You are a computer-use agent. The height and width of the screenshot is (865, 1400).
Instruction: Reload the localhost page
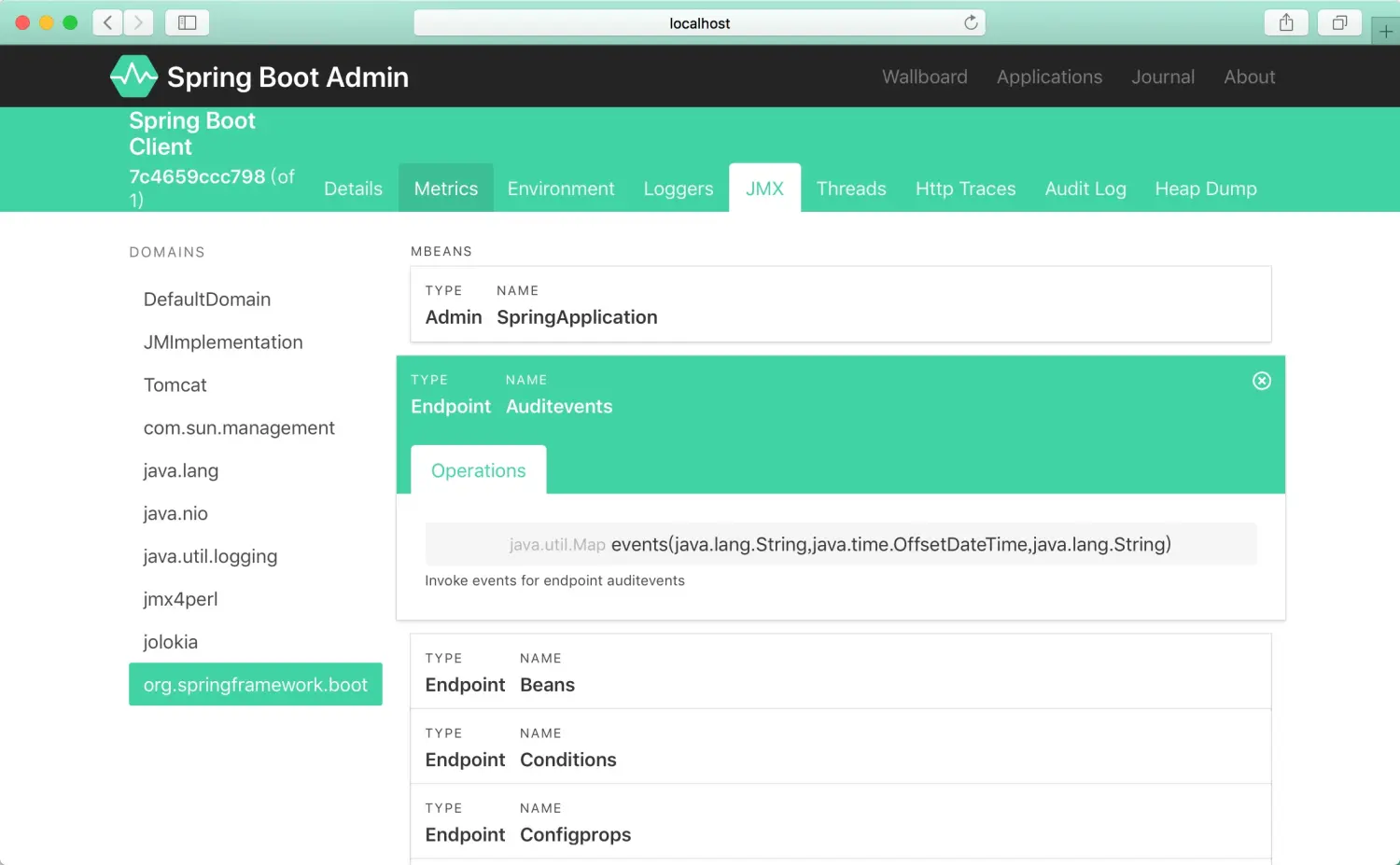[971, 22]
